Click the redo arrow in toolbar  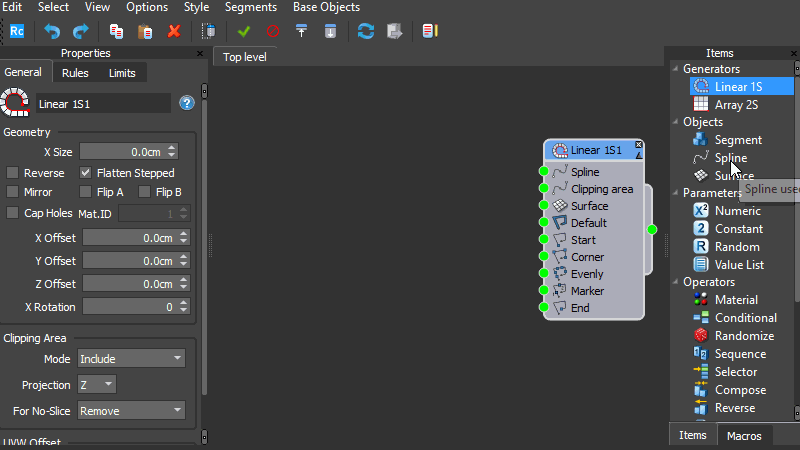pos(80,31)
